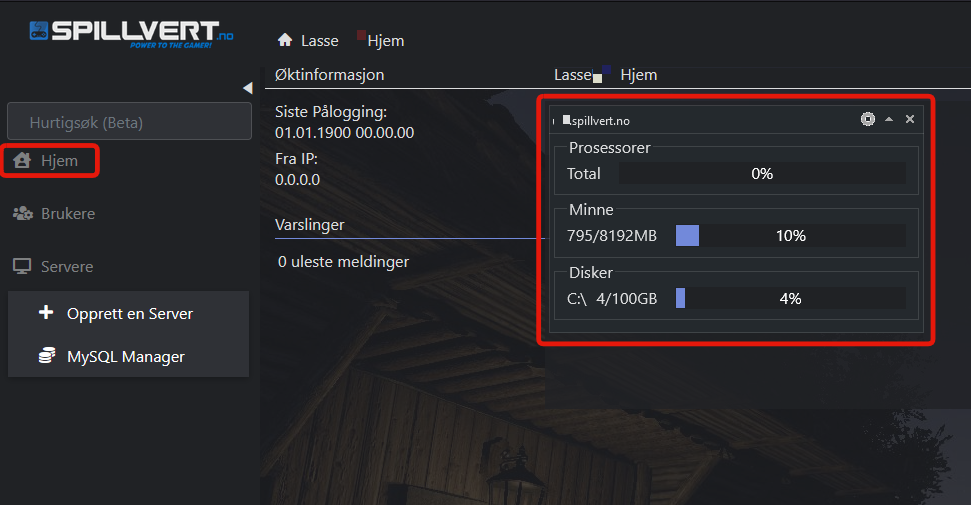Click the Varslinger heading
The image size is (971, 505).
coord(310,224)
